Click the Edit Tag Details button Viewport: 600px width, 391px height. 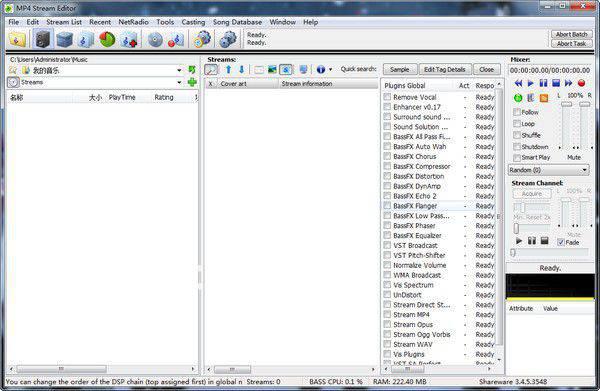coord(445,69)
